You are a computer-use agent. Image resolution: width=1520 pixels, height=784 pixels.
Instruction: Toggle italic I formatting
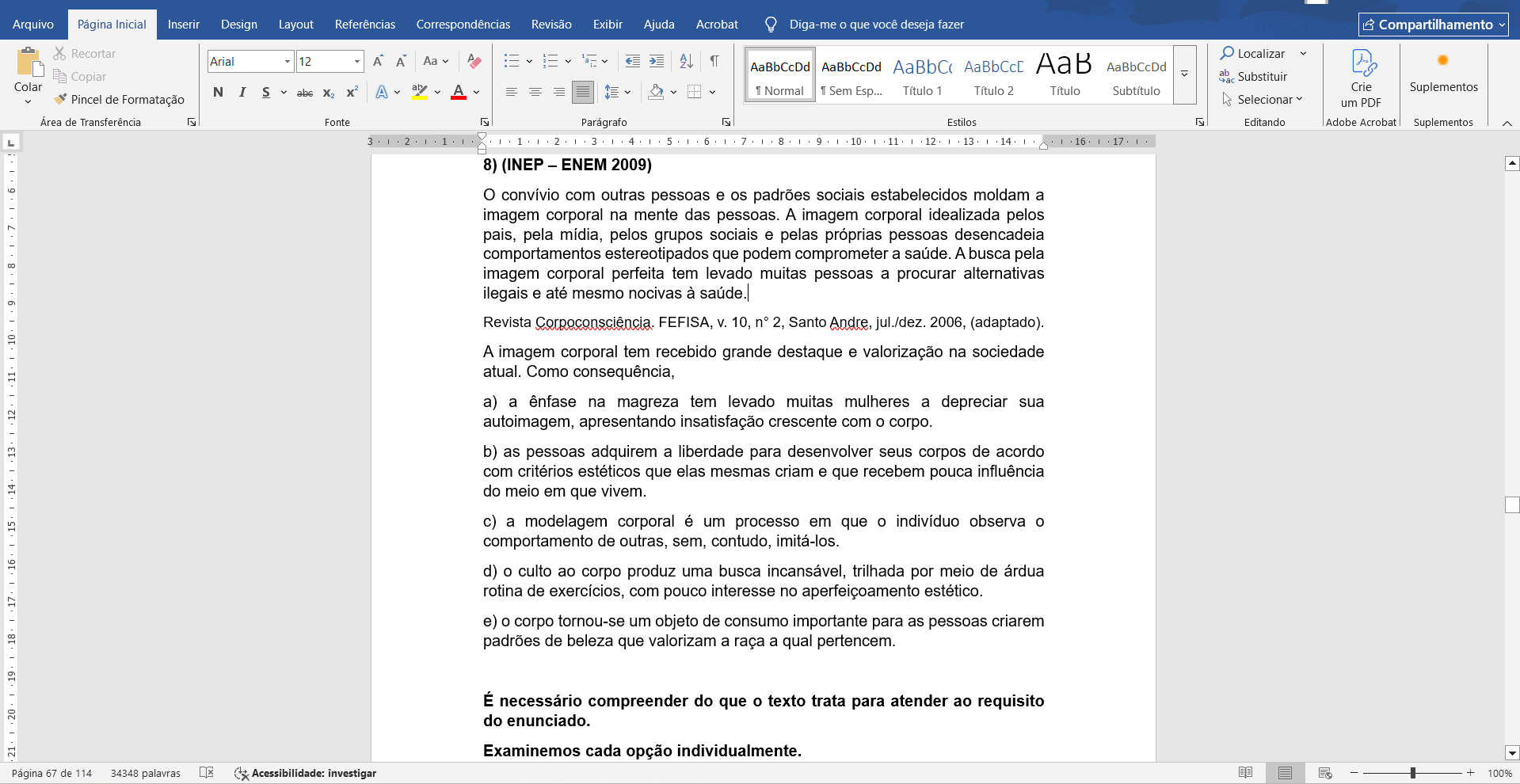coord(242,93)
